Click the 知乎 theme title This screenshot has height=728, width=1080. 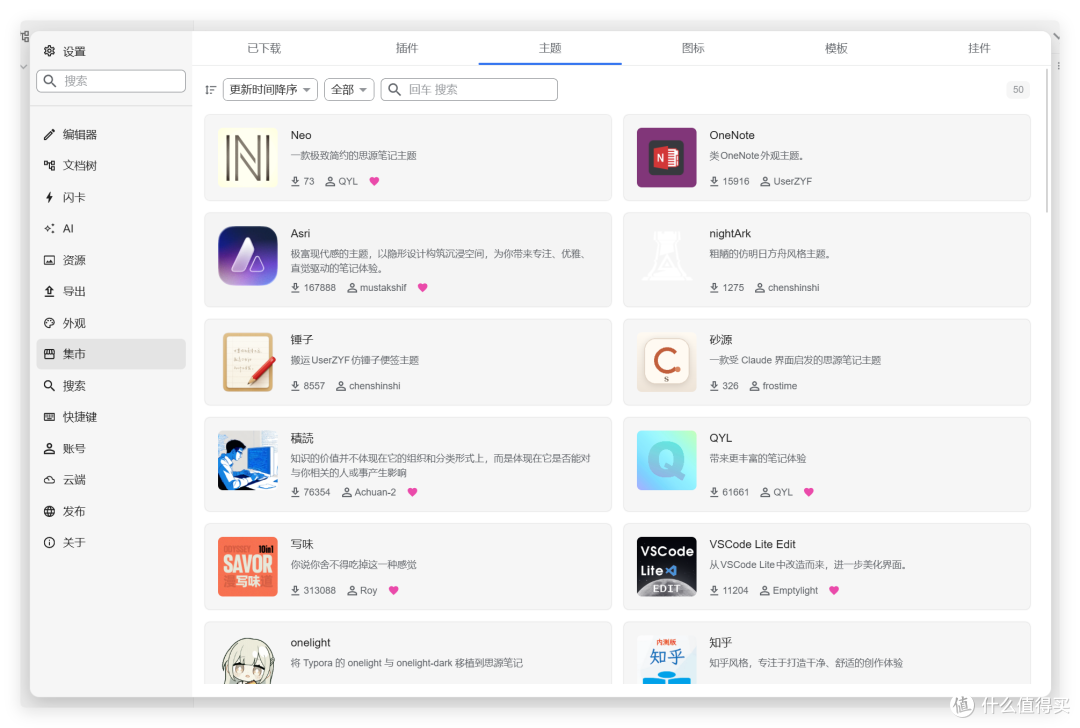tap(720, 643)
